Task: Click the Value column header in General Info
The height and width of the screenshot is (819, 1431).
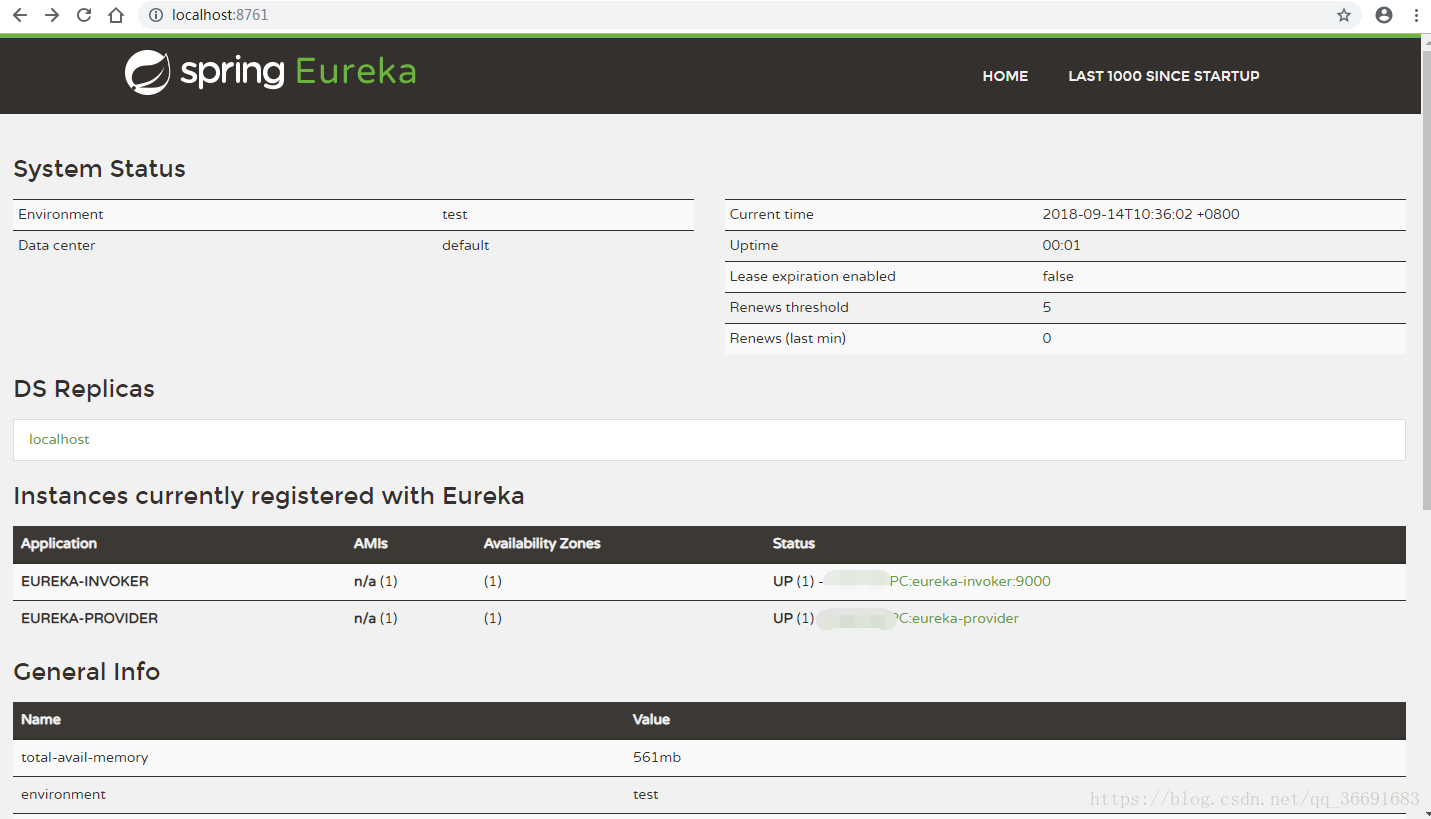Action: coord(652,719)
